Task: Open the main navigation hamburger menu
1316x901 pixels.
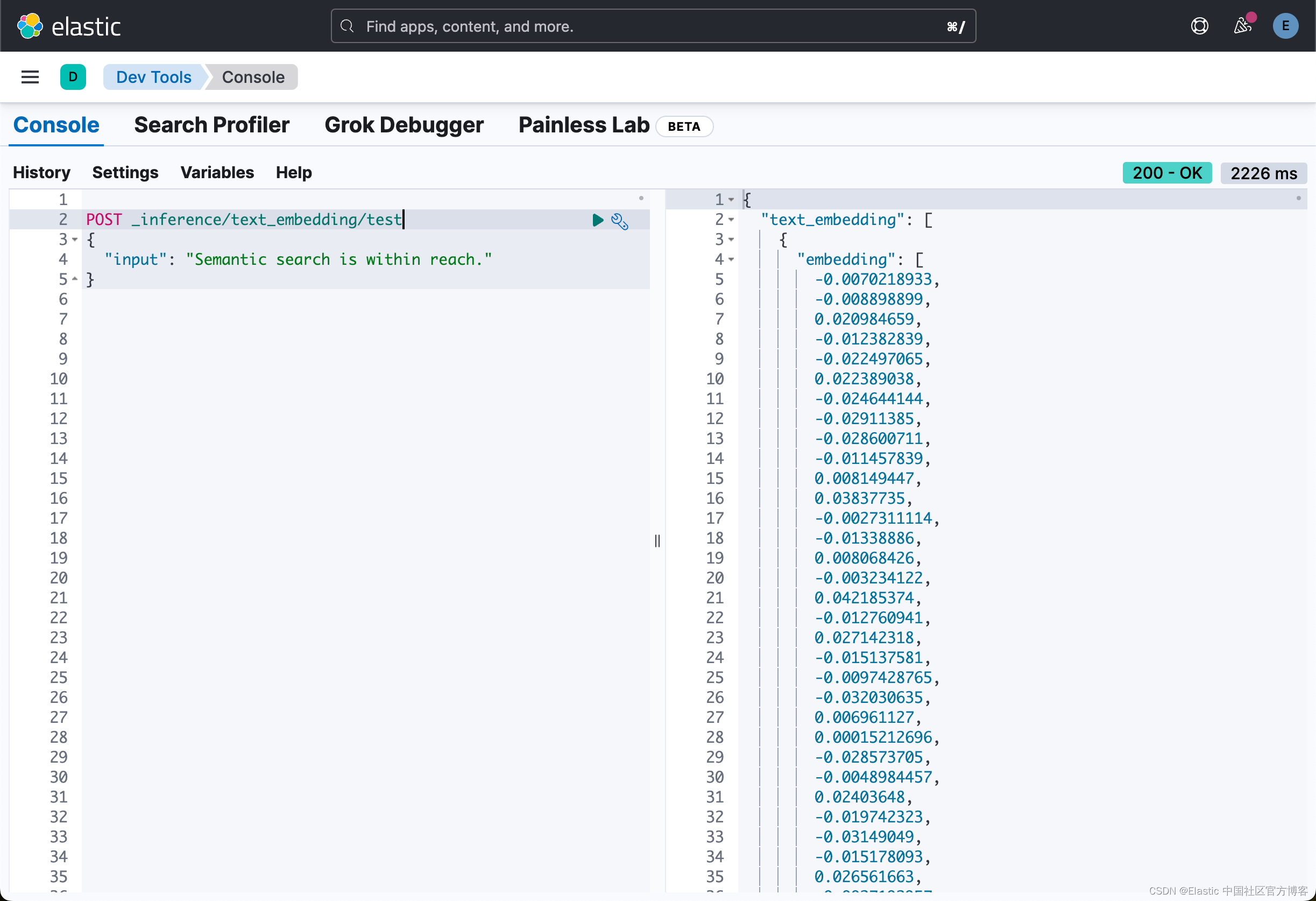Action: 30,77
